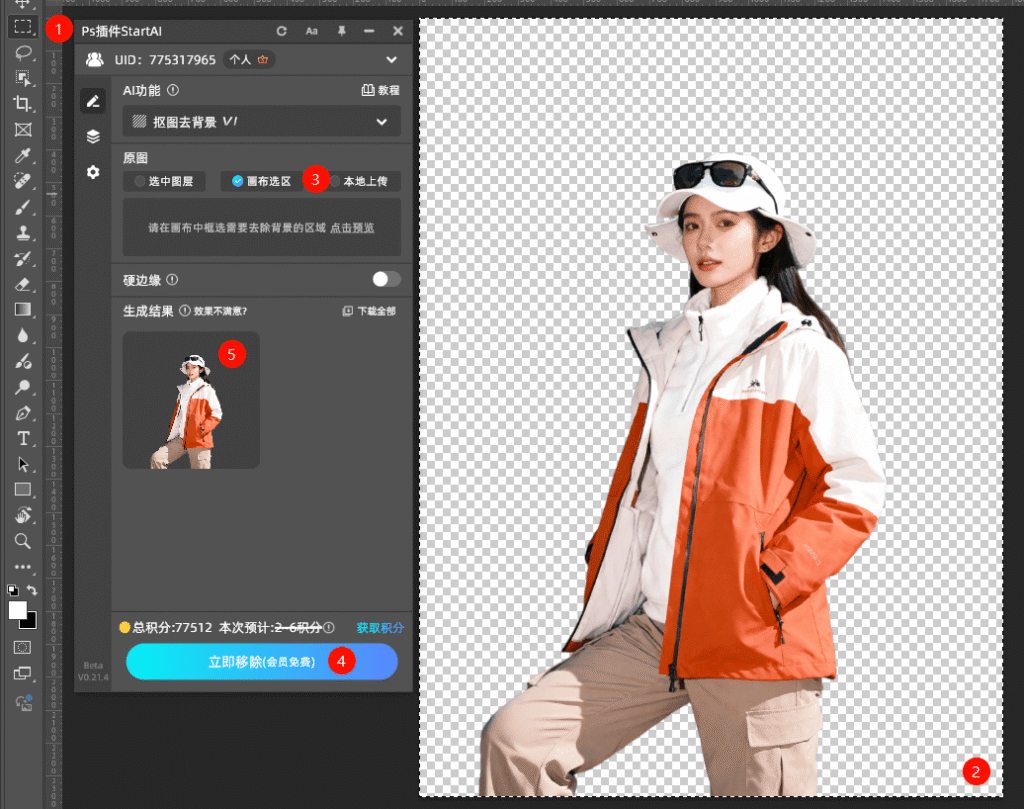Activate the Zoom magnifier tool
This screenshot has width=1024, height=809.
pyautogui.click(x=23, y=541)
